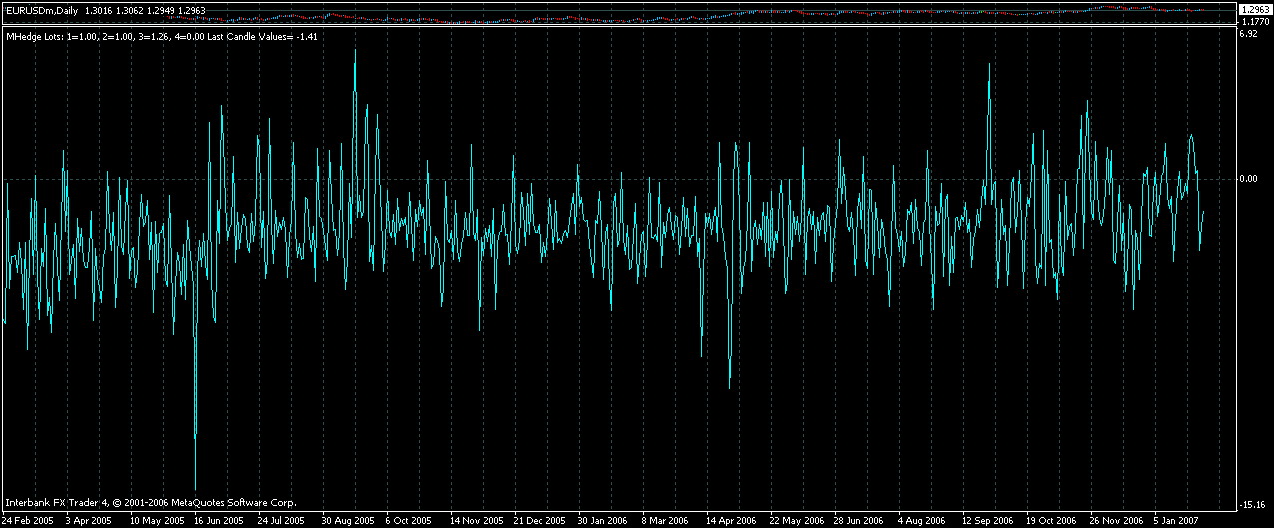The width and height of the screenshot is (1274, 528).
Task: Click the 28 Jun 2006 date label
Action: point(859,520)
